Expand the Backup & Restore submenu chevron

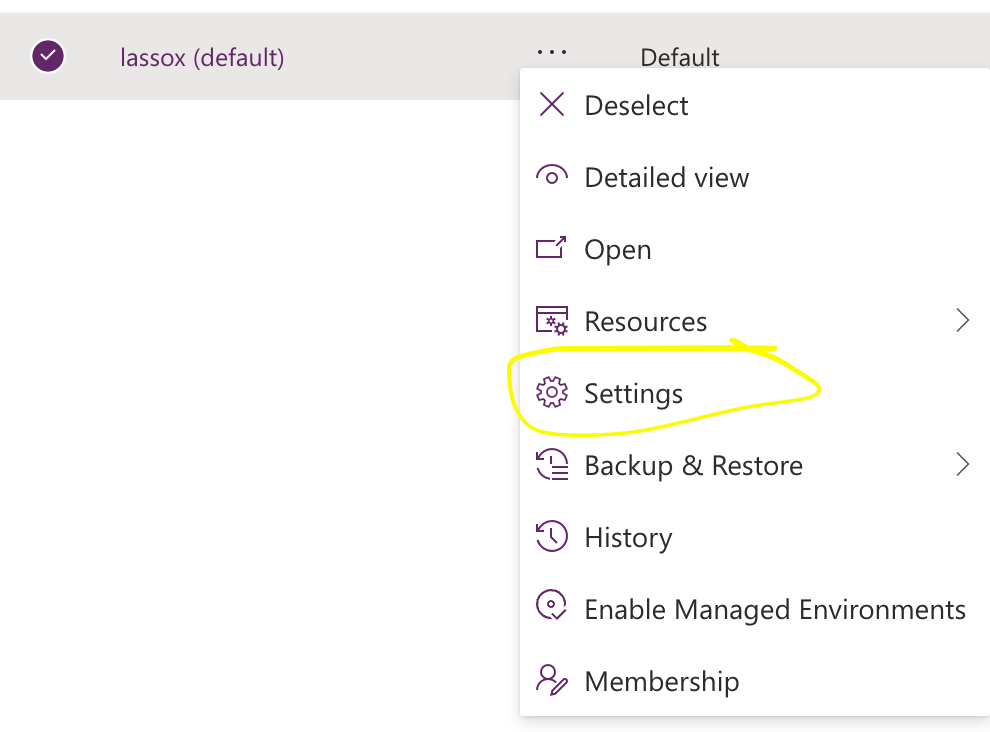(x=962, y=465)
